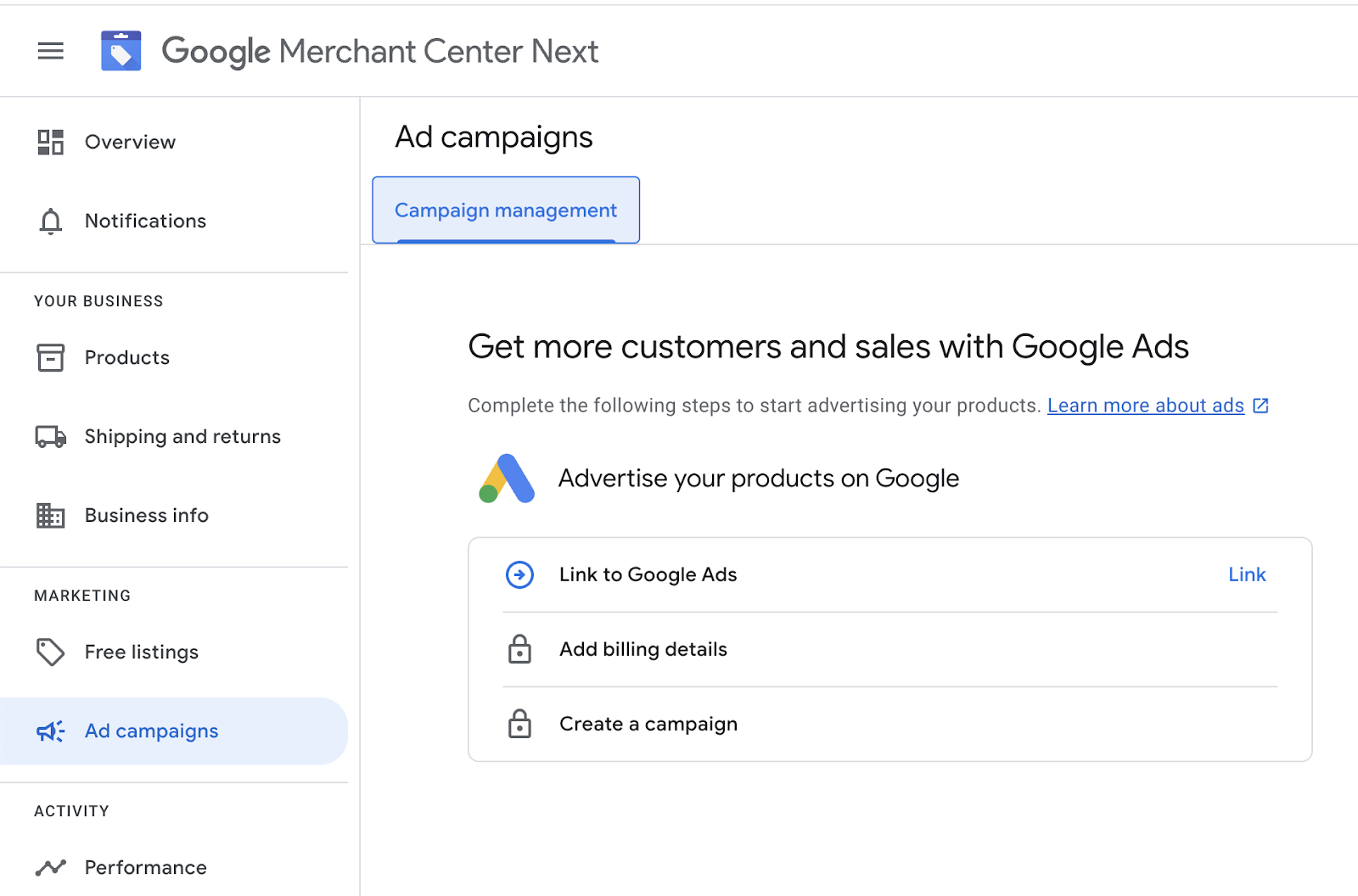
Task: Click the circled arrow step icon
Action: 519,574
